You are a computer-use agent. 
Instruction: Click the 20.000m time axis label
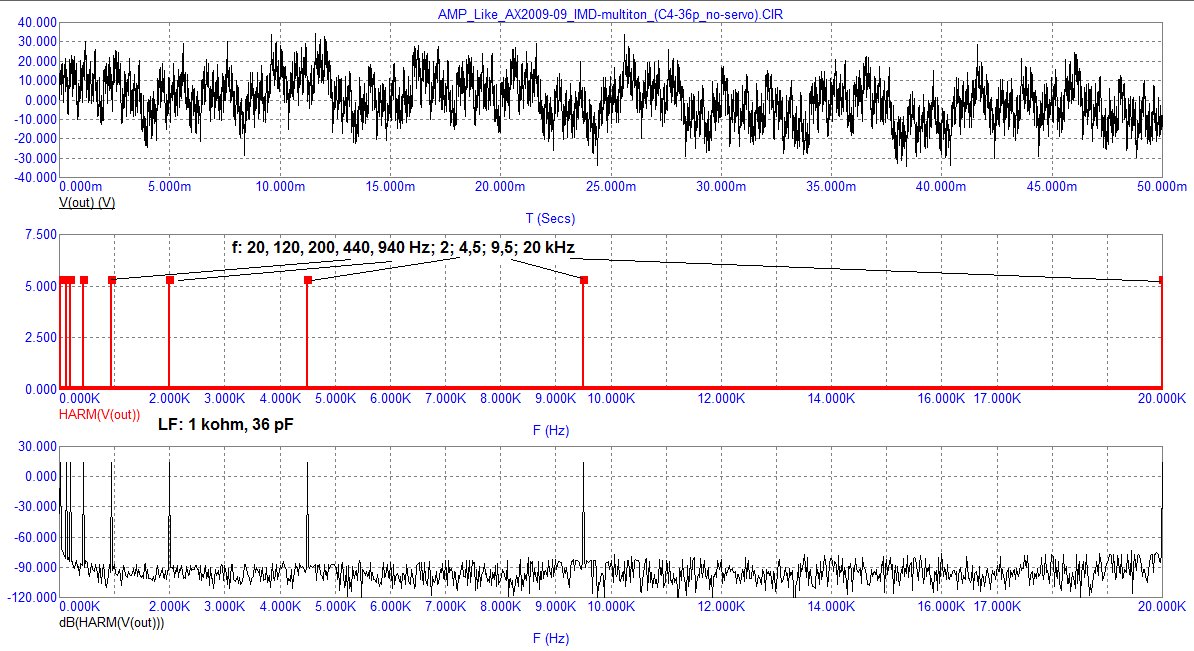[x=500, y=187]
